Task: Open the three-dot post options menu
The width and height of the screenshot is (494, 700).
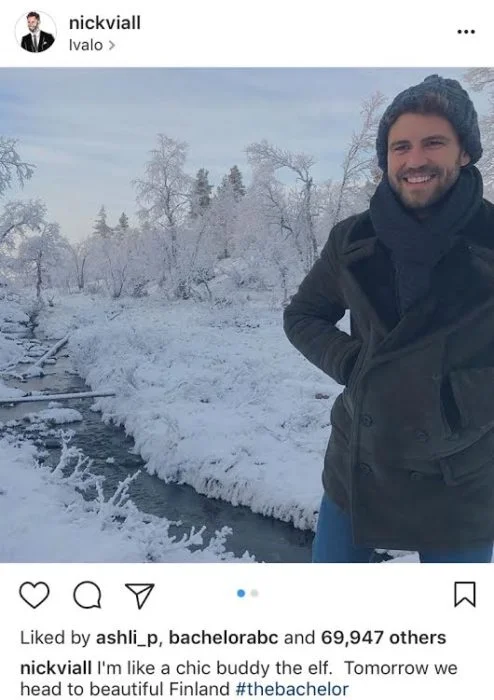Action: point(466,32)
